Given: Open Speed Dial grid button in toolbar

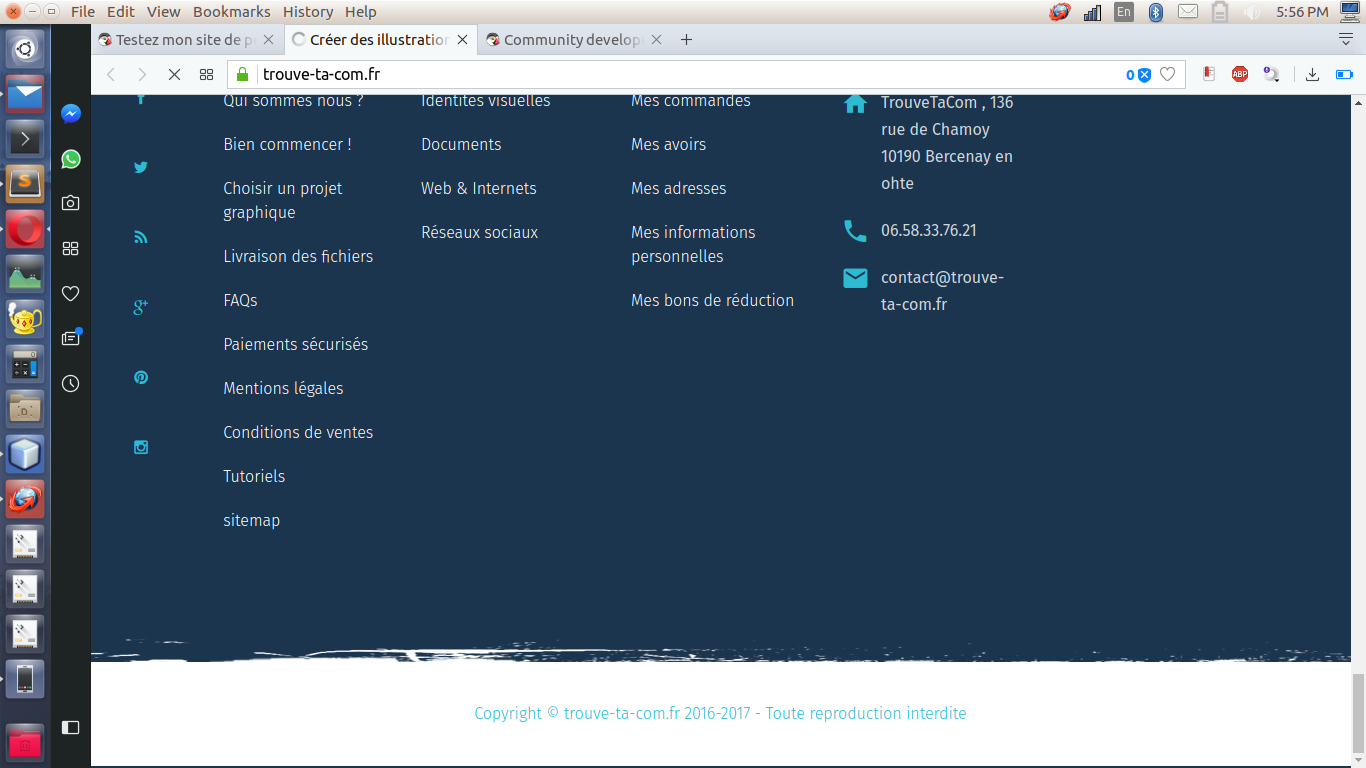Looking at the screenshot, I should point(206,74).
